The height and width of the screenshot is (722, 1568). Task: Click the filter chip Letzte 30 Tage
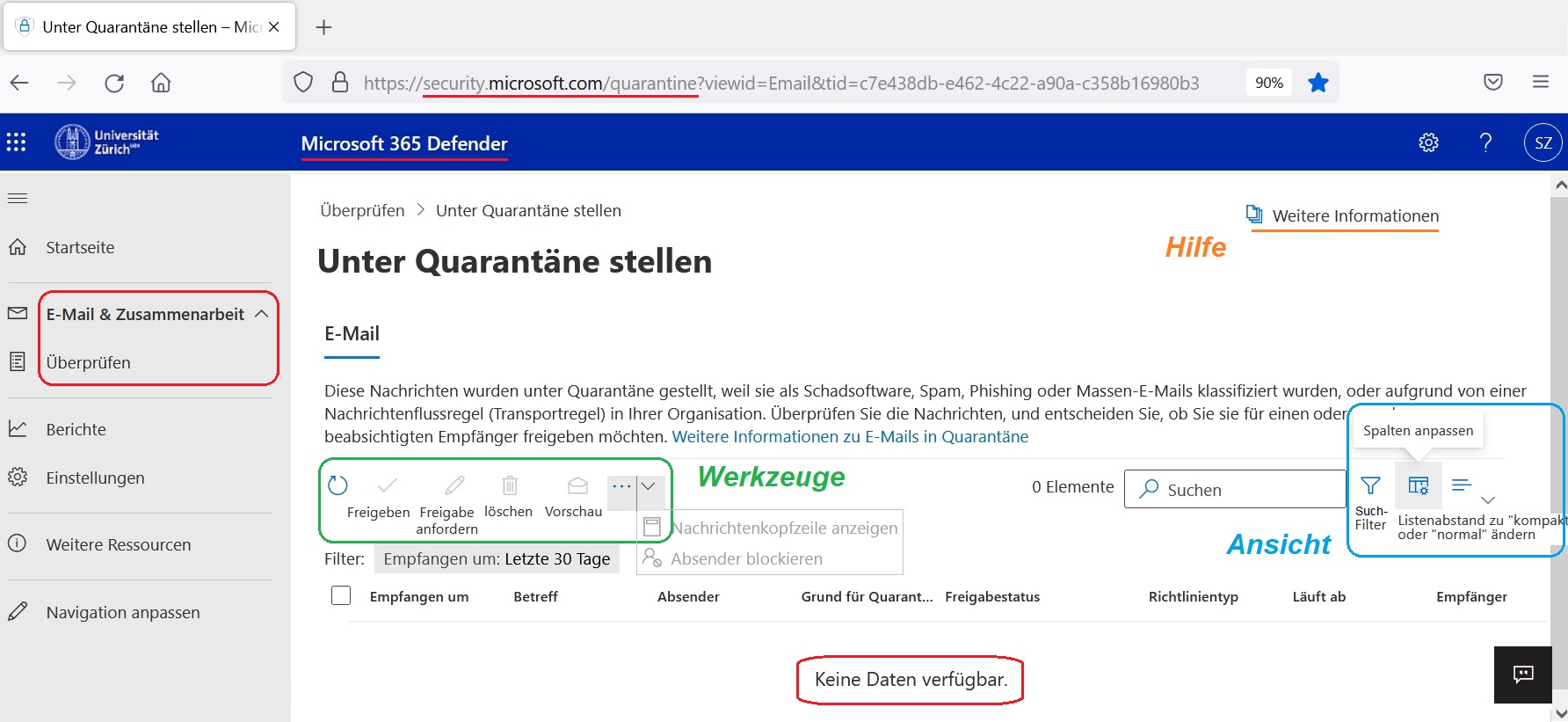497,558
